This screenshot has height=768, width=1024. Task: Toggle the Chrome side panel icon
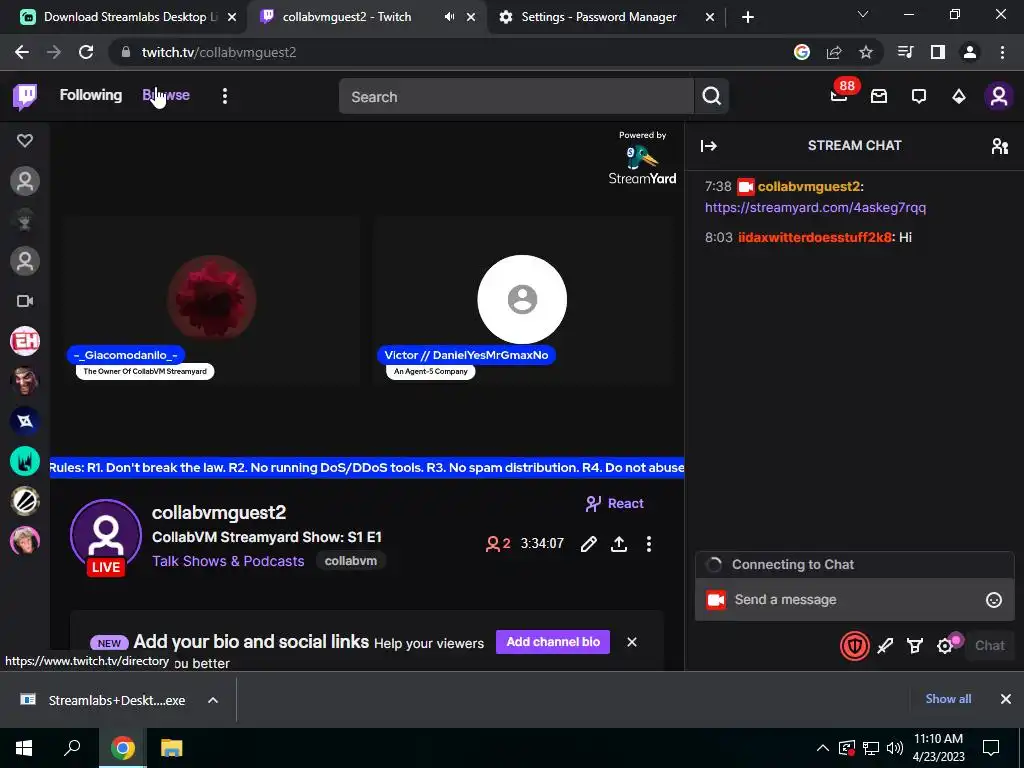938,52
